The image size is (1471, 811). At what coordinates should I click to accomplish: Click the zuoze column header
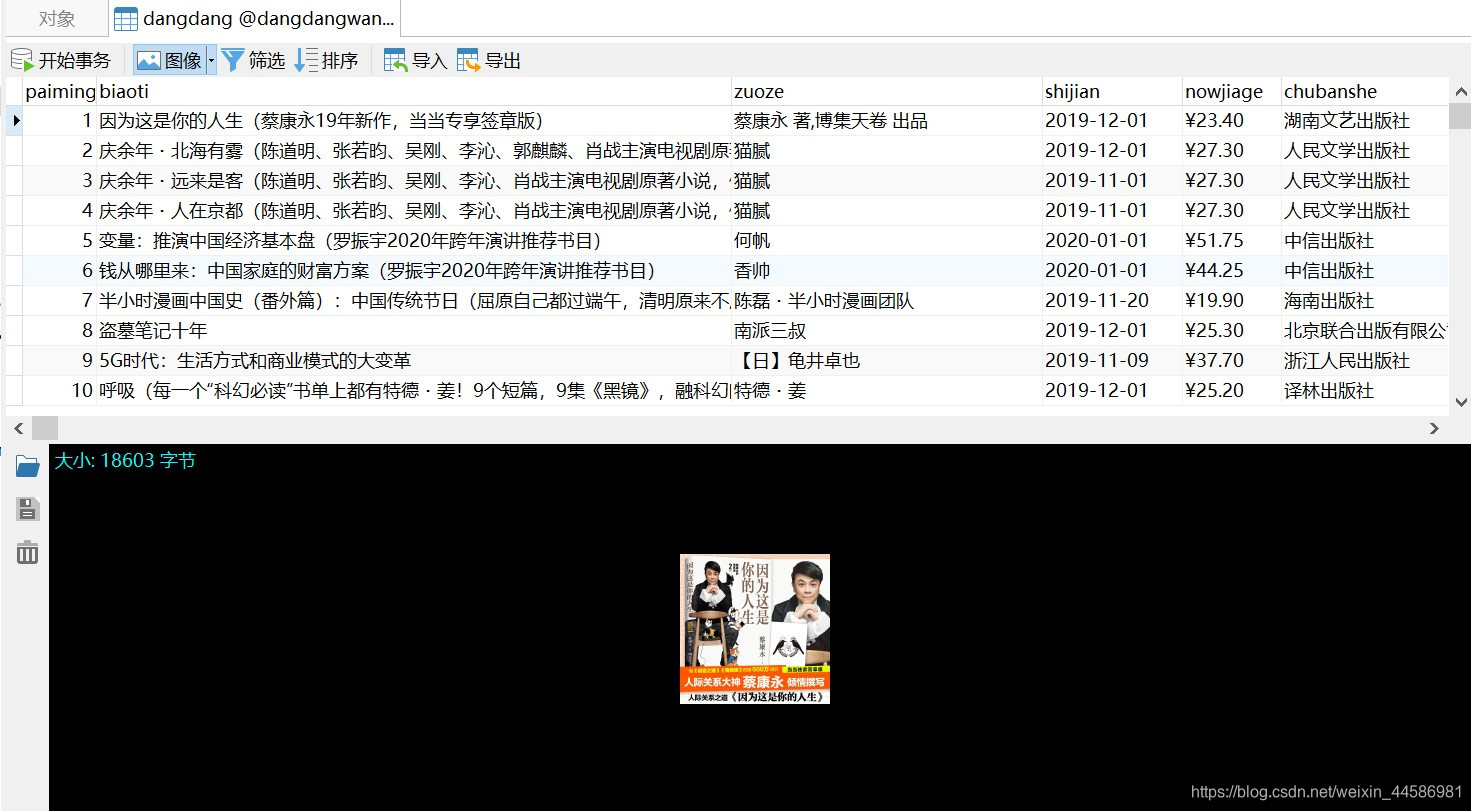[886, 92]
